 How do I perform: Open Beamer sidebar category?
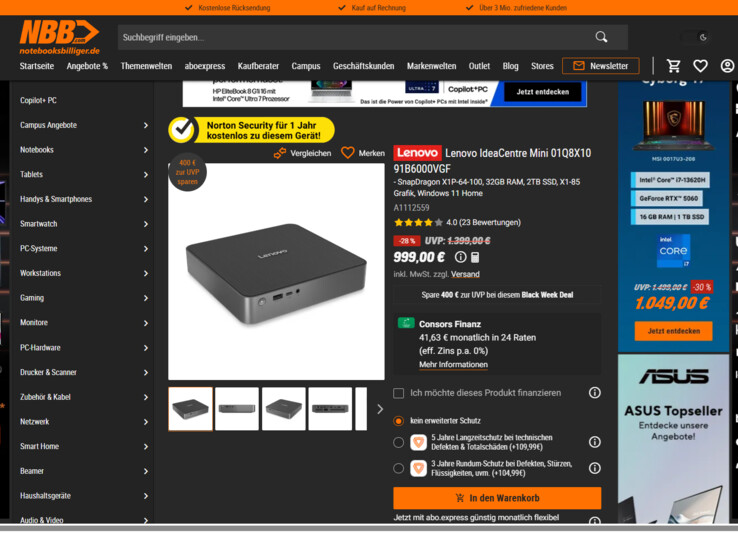pyautogui.click(x=32, y=471)
